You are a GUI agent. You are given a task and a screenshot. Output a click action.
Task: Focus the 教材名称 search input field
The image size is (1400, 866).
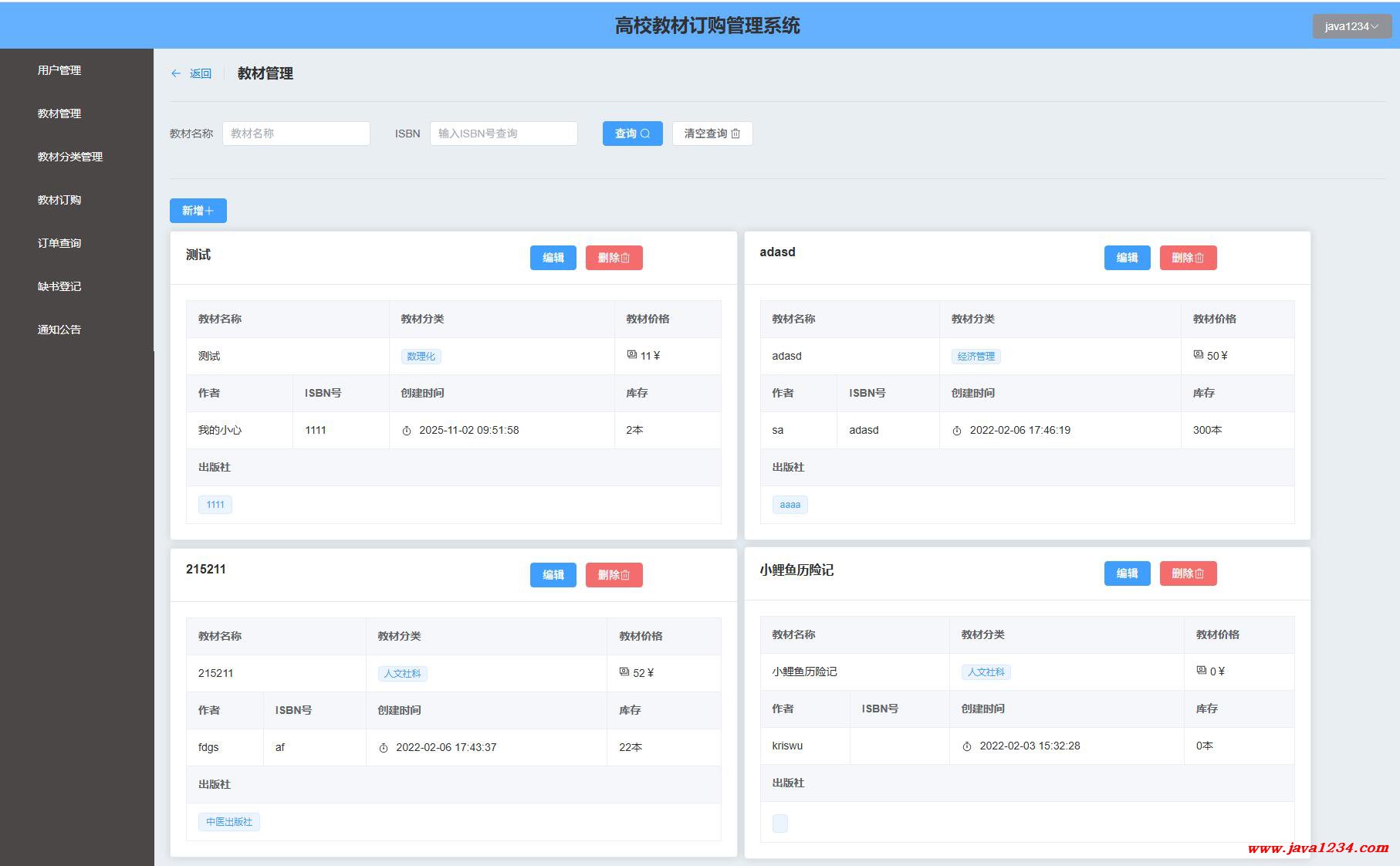coord(296,134)
